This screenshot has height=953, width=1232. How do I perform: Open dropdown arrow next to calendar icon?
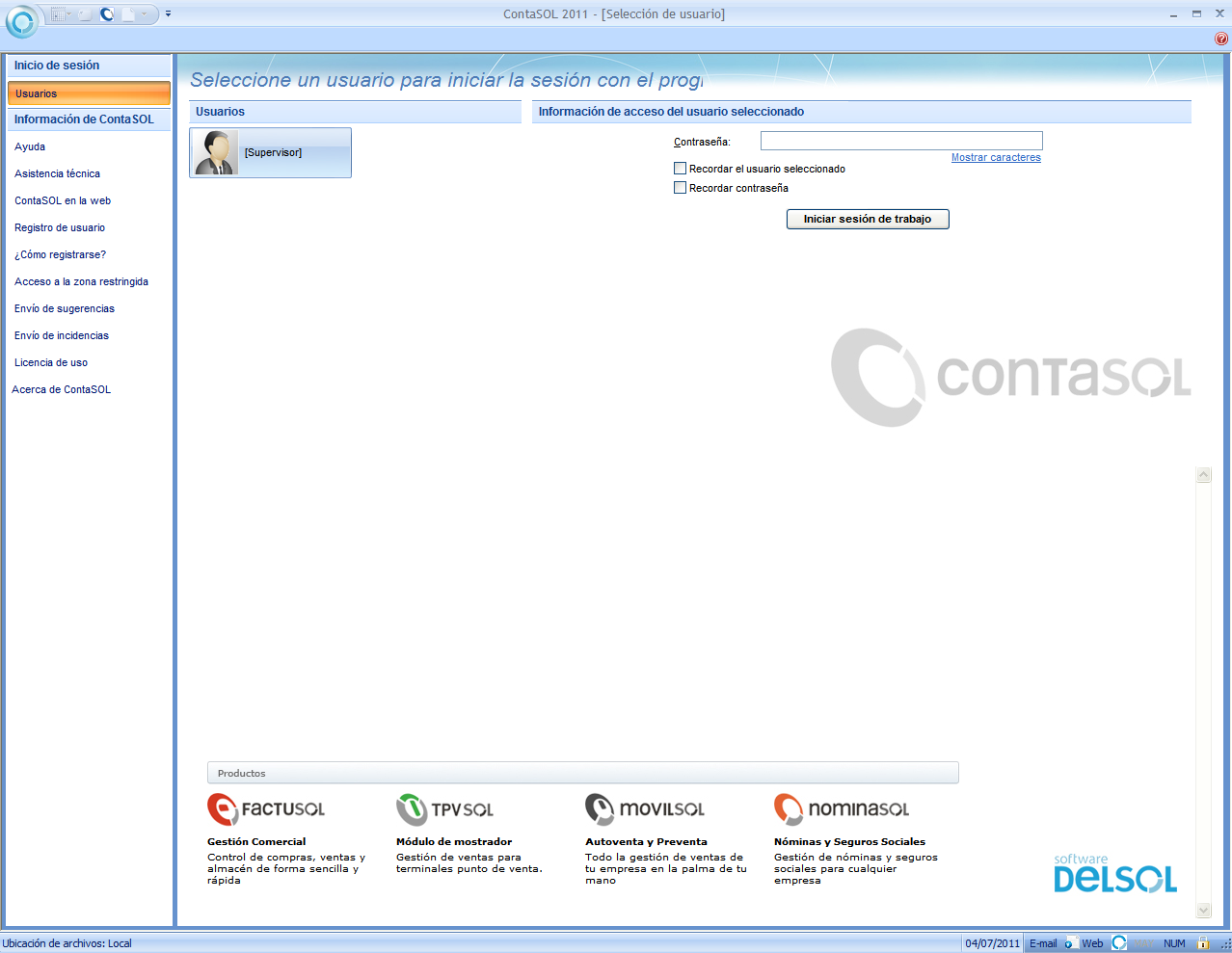70,14
